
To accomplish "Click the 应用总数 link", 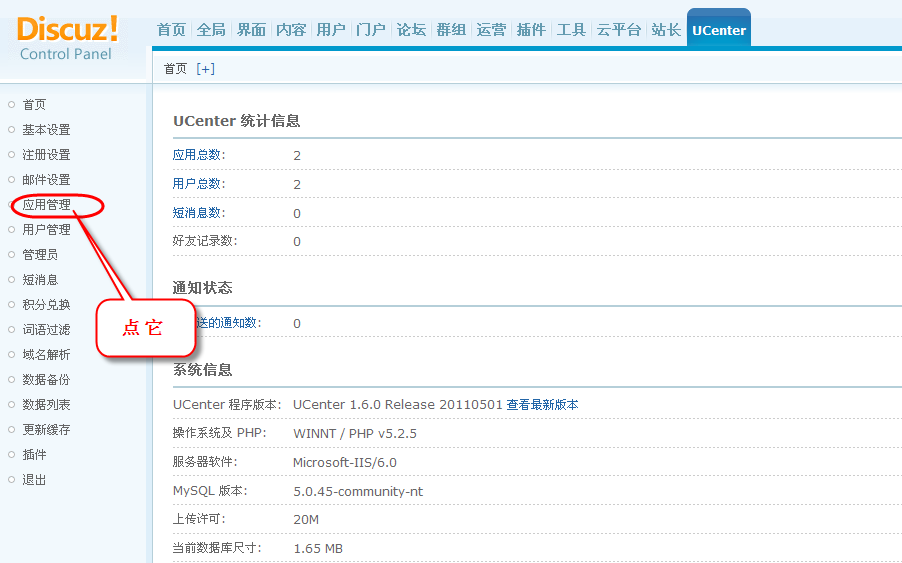I will pos(199,155).
